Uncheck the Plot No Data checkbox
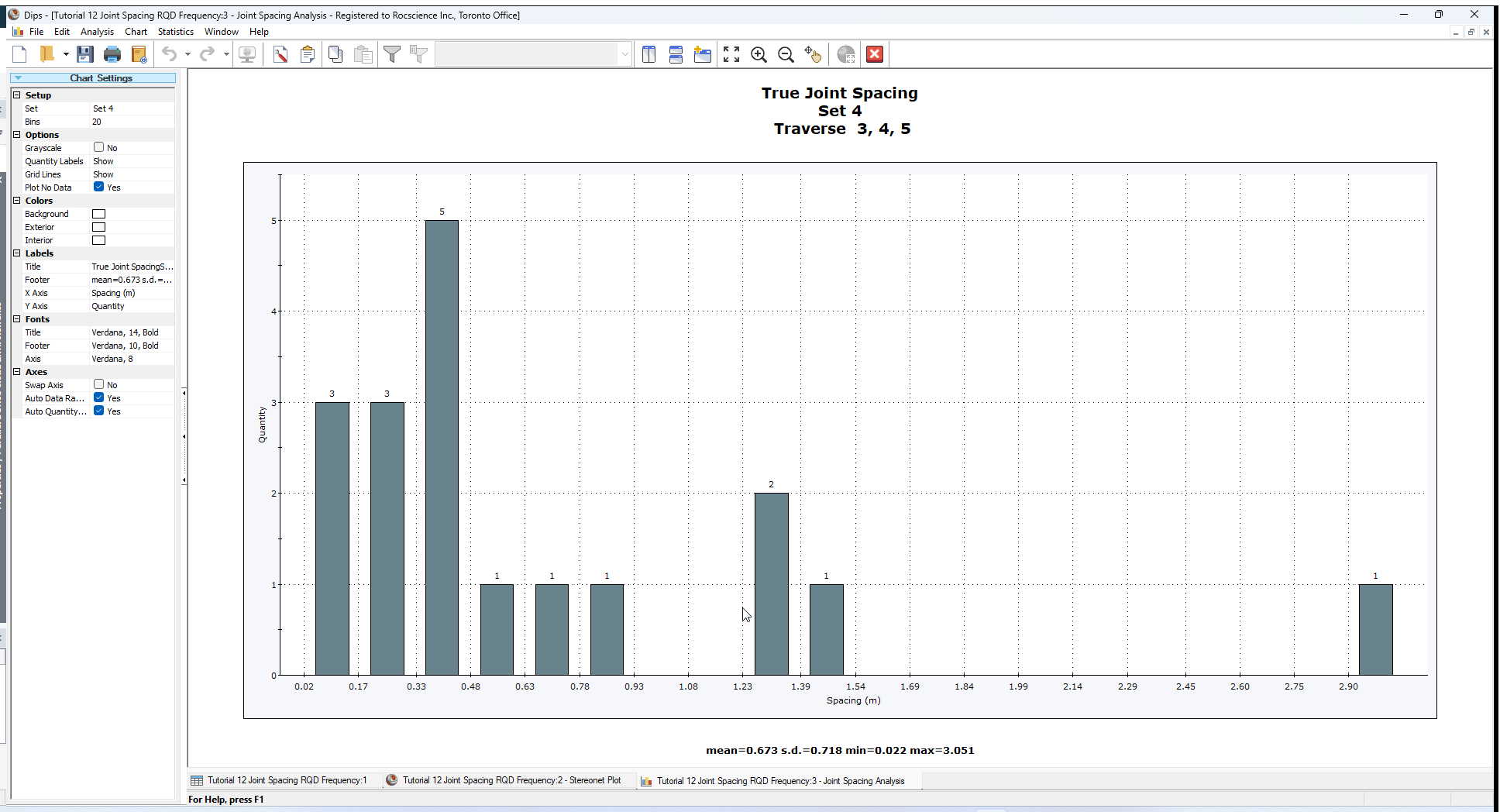This screenshot has width=1500, height=812. point(99,187)
